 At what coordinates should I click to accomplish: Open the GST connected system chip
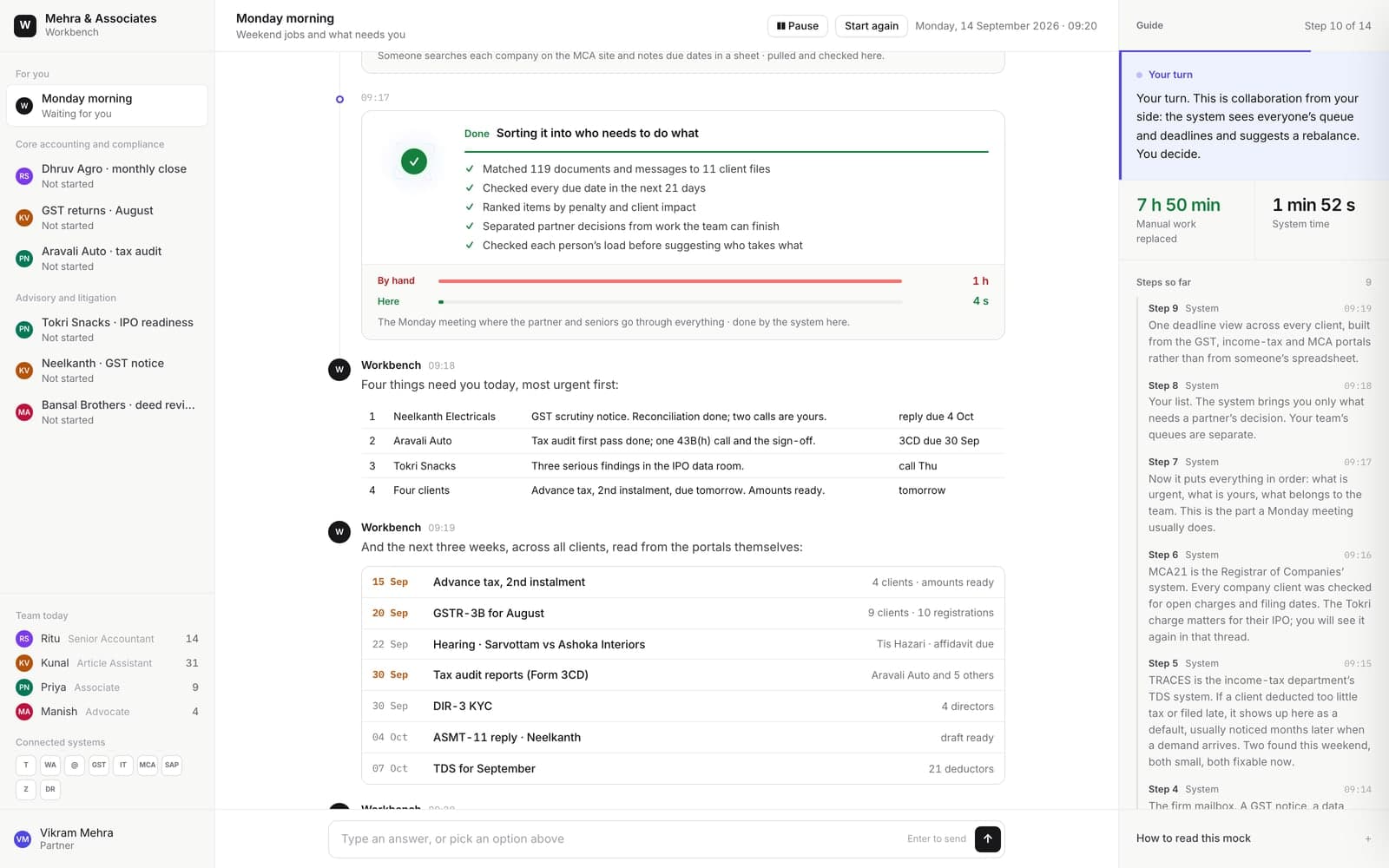(x=99, y=765)
